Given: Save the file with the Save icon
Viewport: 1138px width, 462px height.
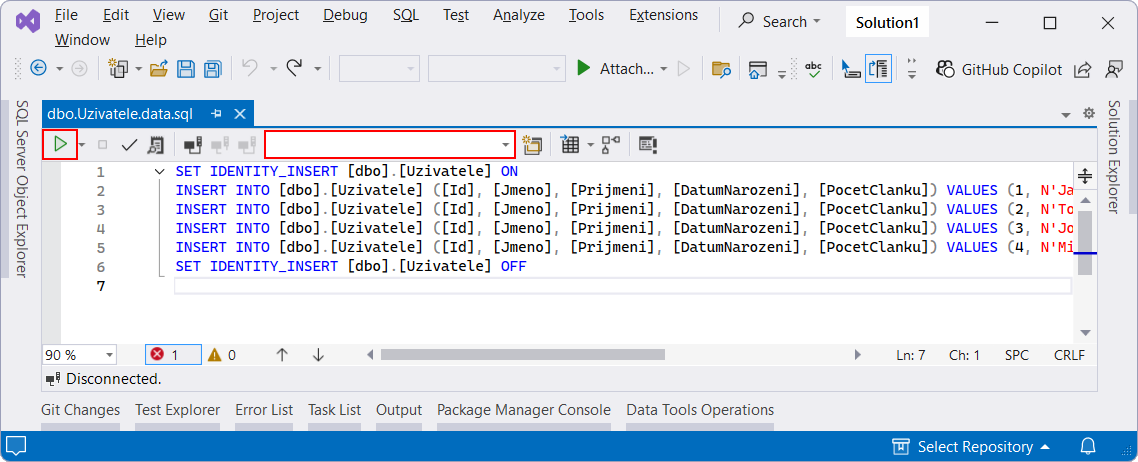Looking at the screenshot, I should point(187,69).
